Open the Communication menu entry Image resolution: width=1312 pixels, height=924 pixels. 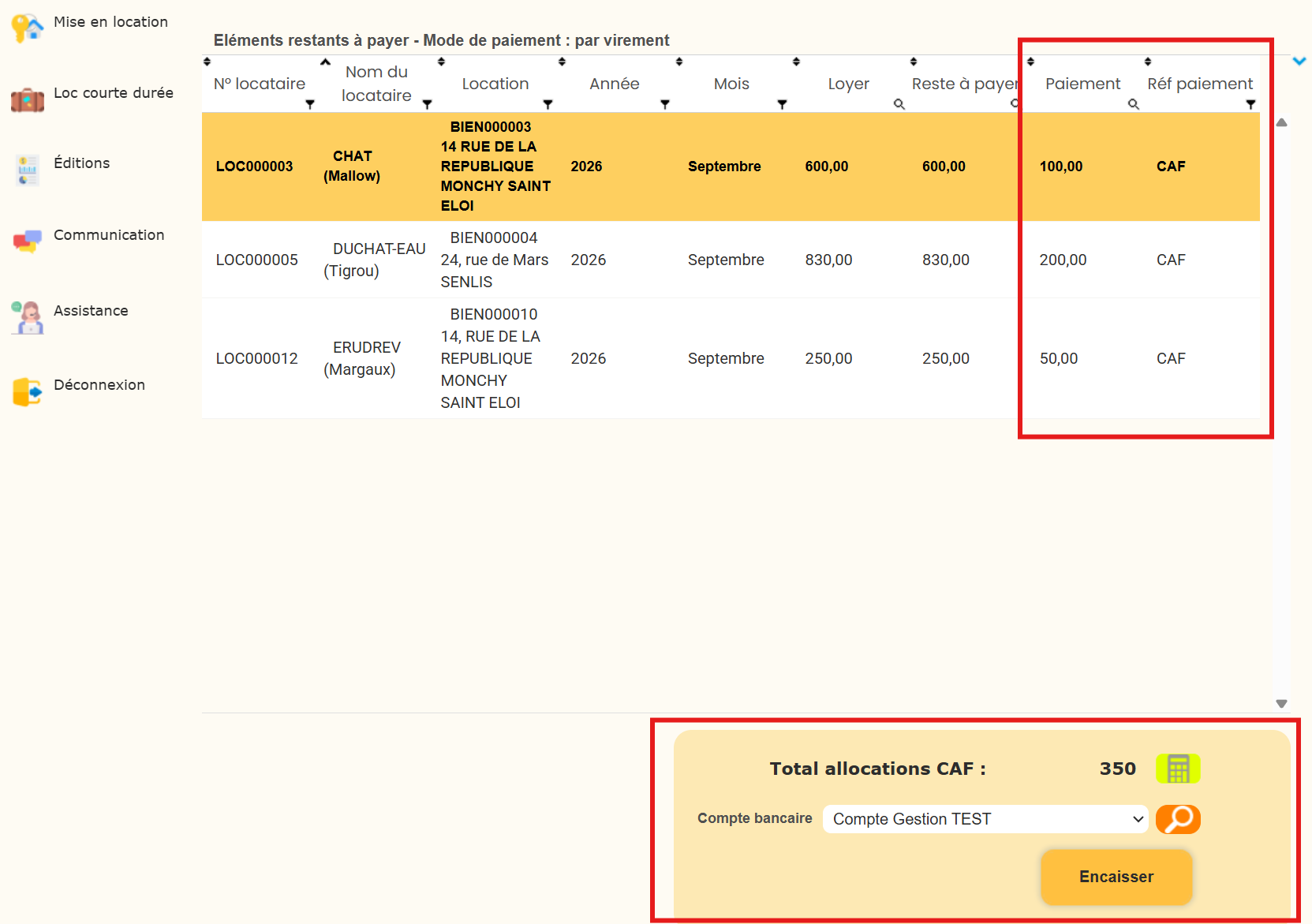pyautogui.click(x=109, y=235)
